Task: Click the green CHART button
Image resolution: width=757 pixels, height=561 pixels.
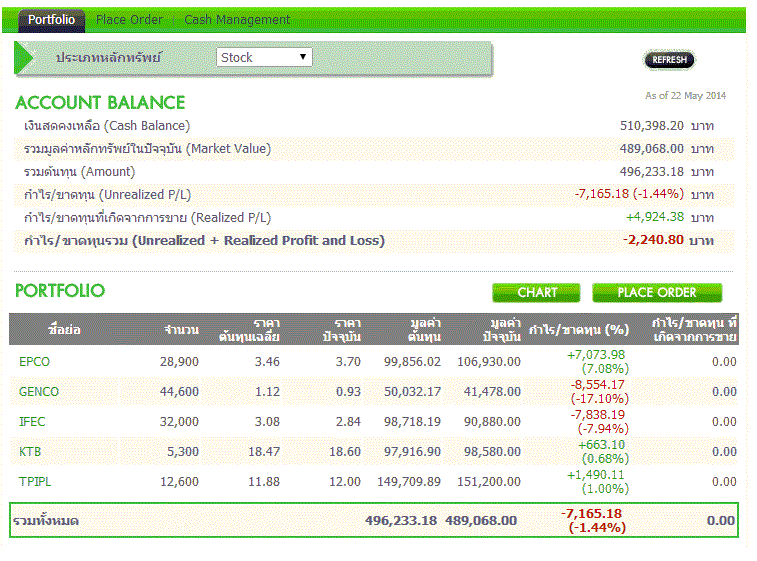Action: tap(537, 293)
